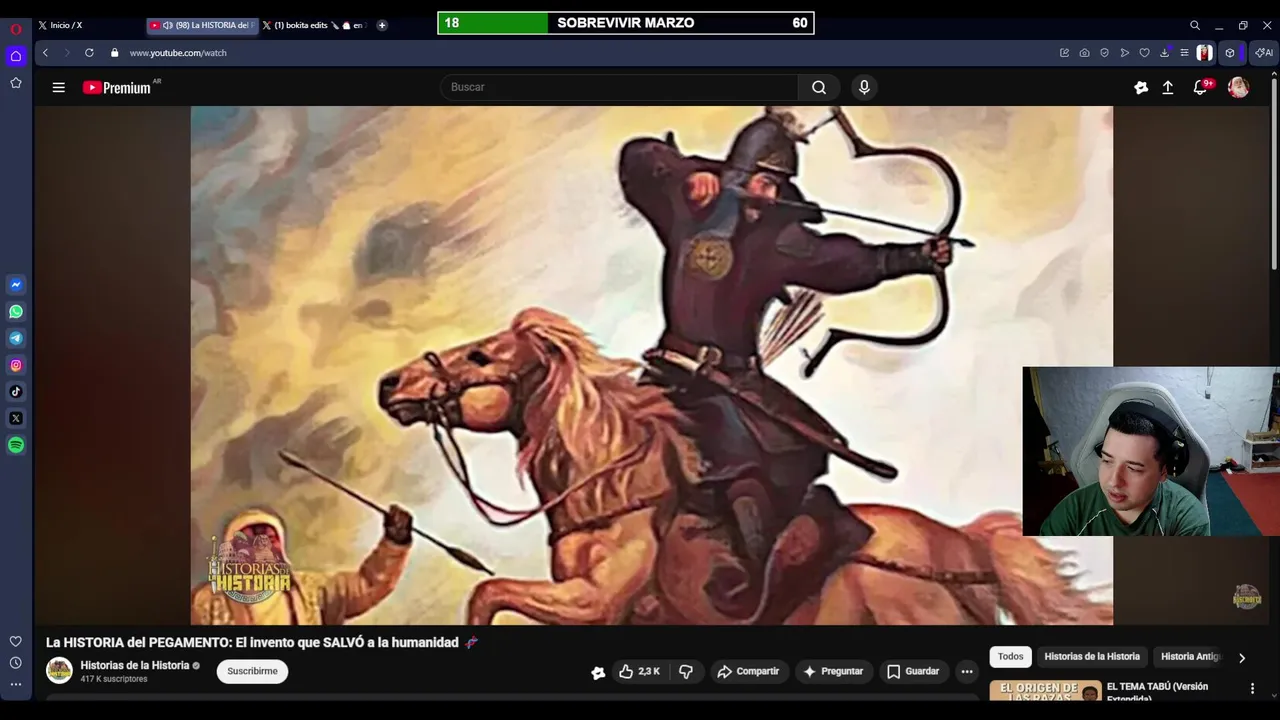Reload the YouTube page

coord(89,53)
